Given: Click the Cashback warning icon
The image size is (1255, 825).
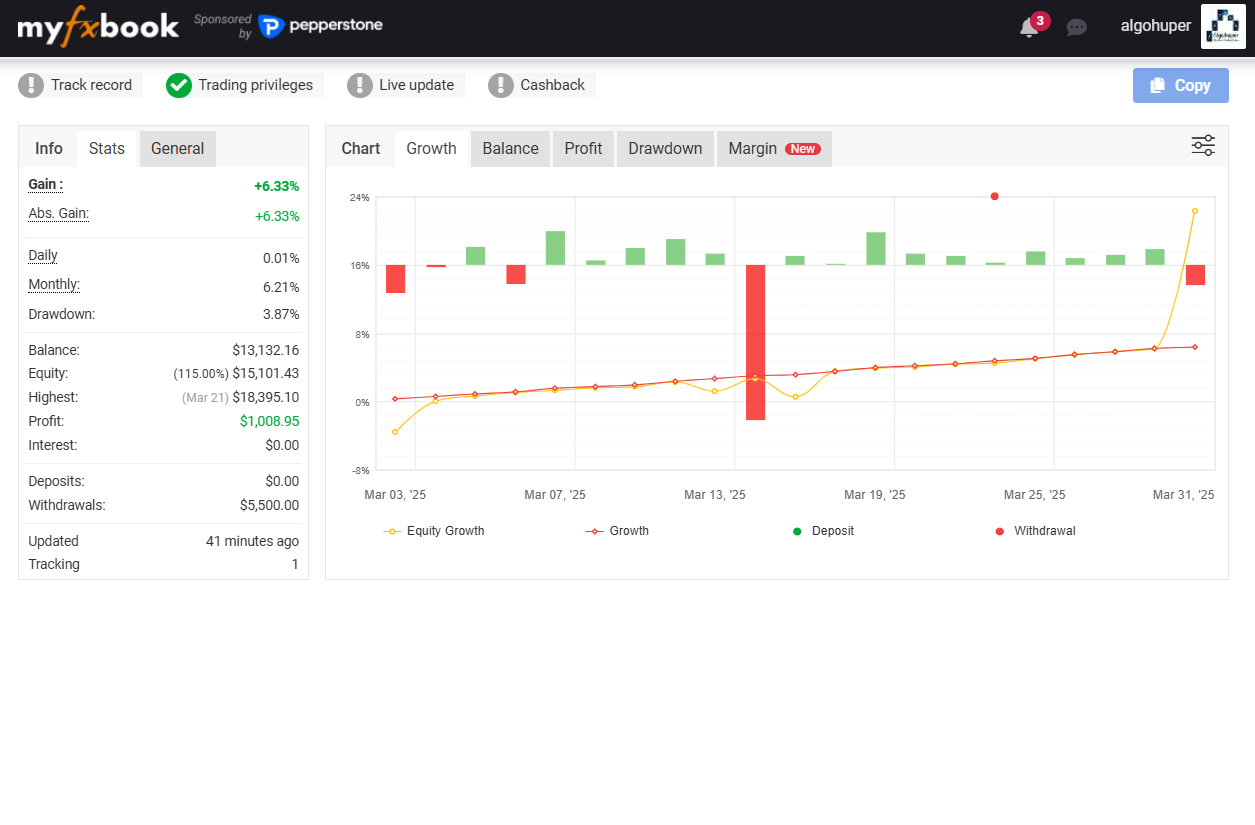Looking at the screenshot, I should (x=501, y=85).
